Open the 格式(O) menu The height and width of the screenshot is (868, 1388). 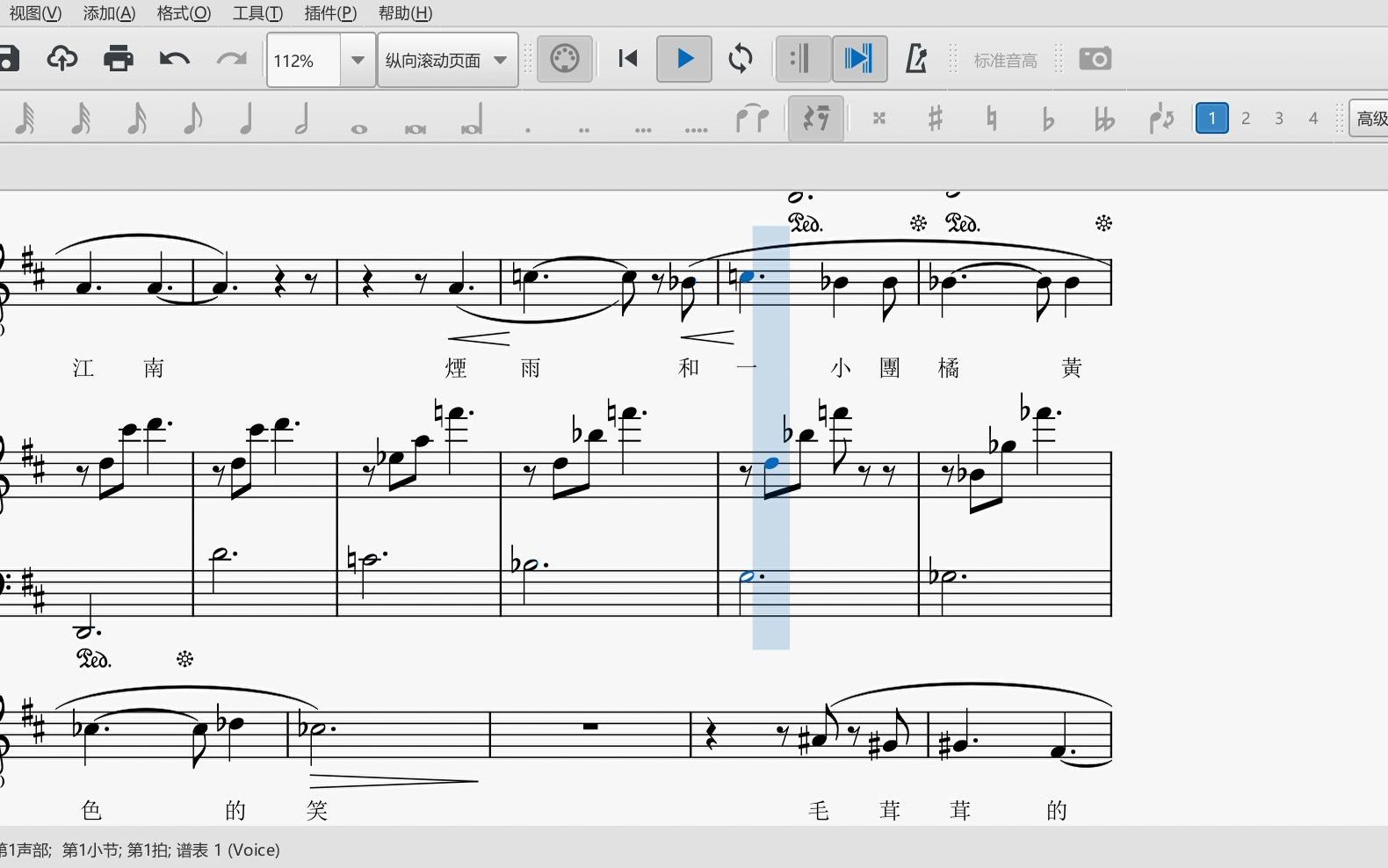point(184,13)
